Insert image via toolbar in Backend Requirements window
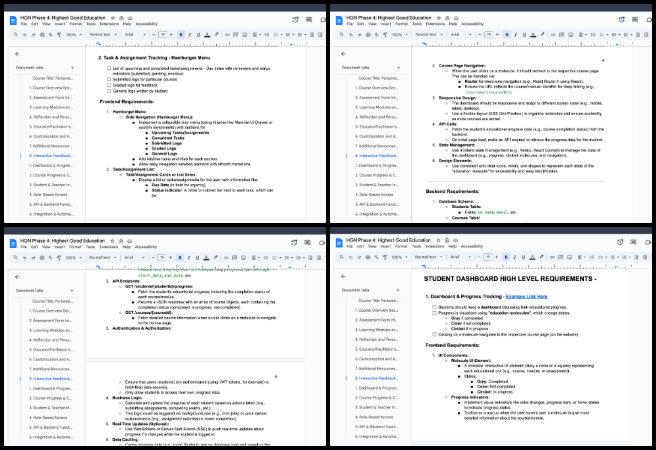The image size is (656, 450). (x=570, y=34)
